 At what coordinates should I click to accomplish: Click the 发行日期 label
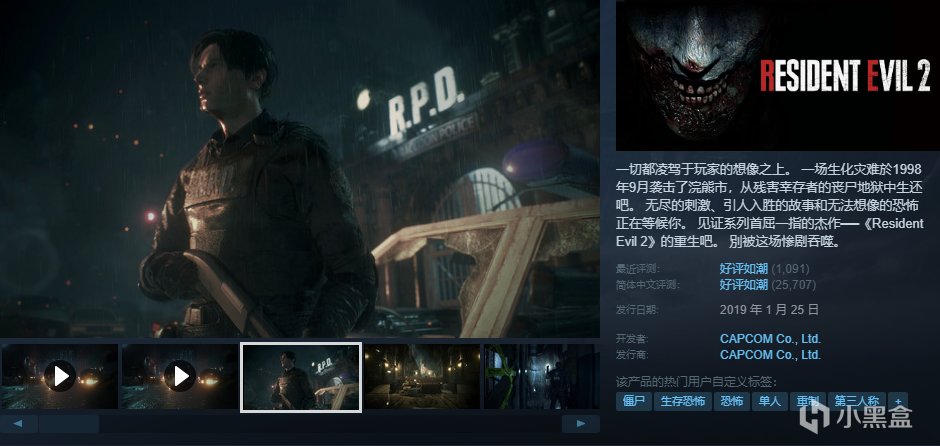pyautogui.click(x=637, y=311)
